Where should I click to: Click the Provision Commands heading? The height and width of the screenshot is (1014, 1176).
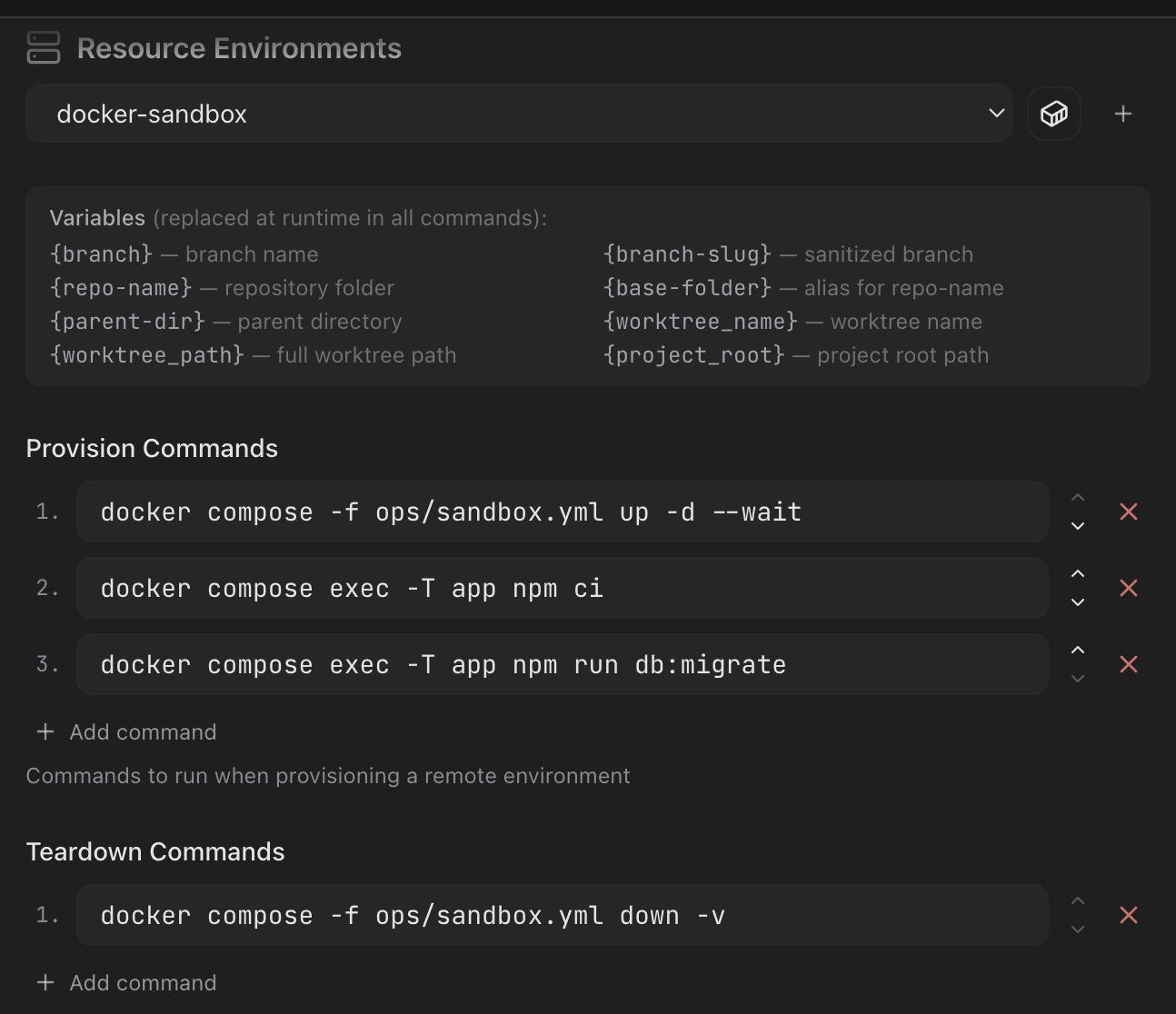tap(152, 449)
